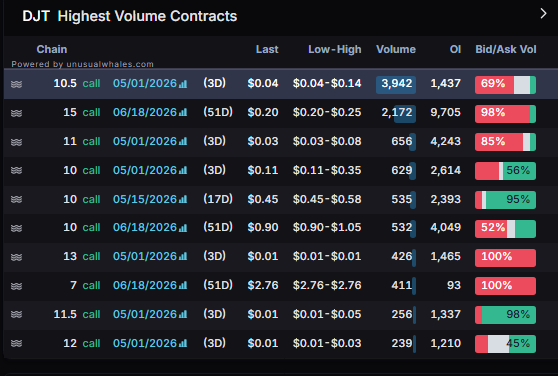Viewport: 558px width, 376px height.
Task: Click the (17D) days-to-expiry label
Action: coord(218,199)
